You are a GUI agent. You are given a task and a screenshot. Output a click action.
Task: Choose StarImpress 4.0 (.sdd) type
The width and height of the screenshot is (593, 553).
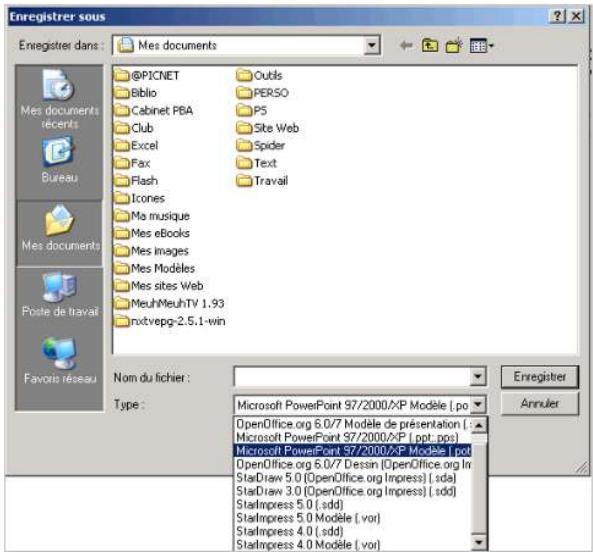click(x=353, y=531)
